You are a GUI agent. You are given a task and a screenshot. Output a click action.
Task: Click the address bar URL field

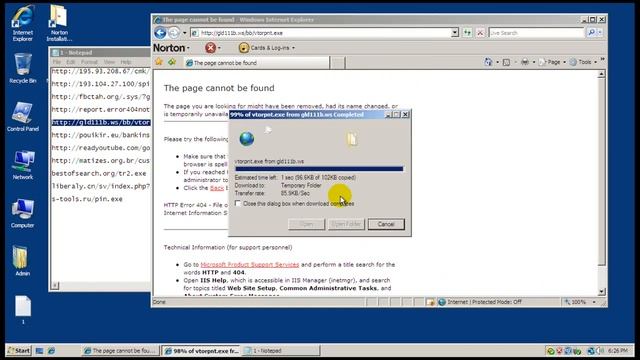point(321,33)
